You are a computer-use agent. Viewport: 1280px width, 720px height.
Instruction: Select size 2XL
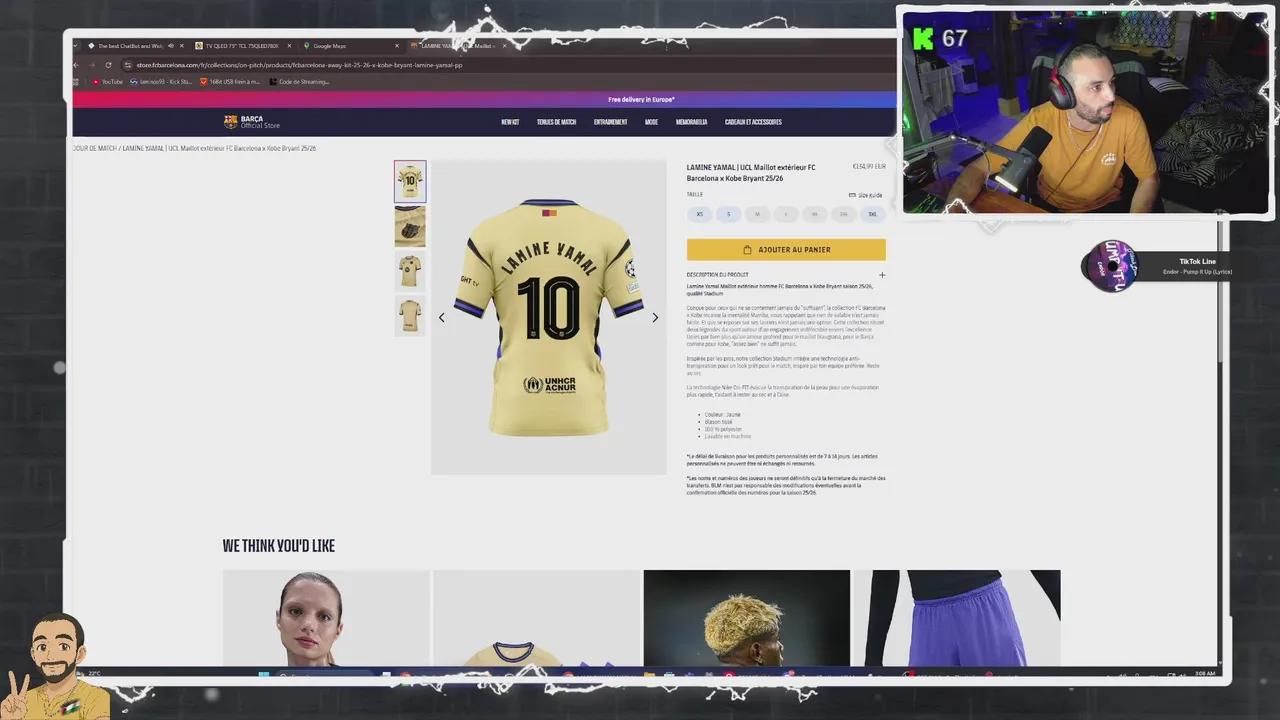tap(844, 214)
